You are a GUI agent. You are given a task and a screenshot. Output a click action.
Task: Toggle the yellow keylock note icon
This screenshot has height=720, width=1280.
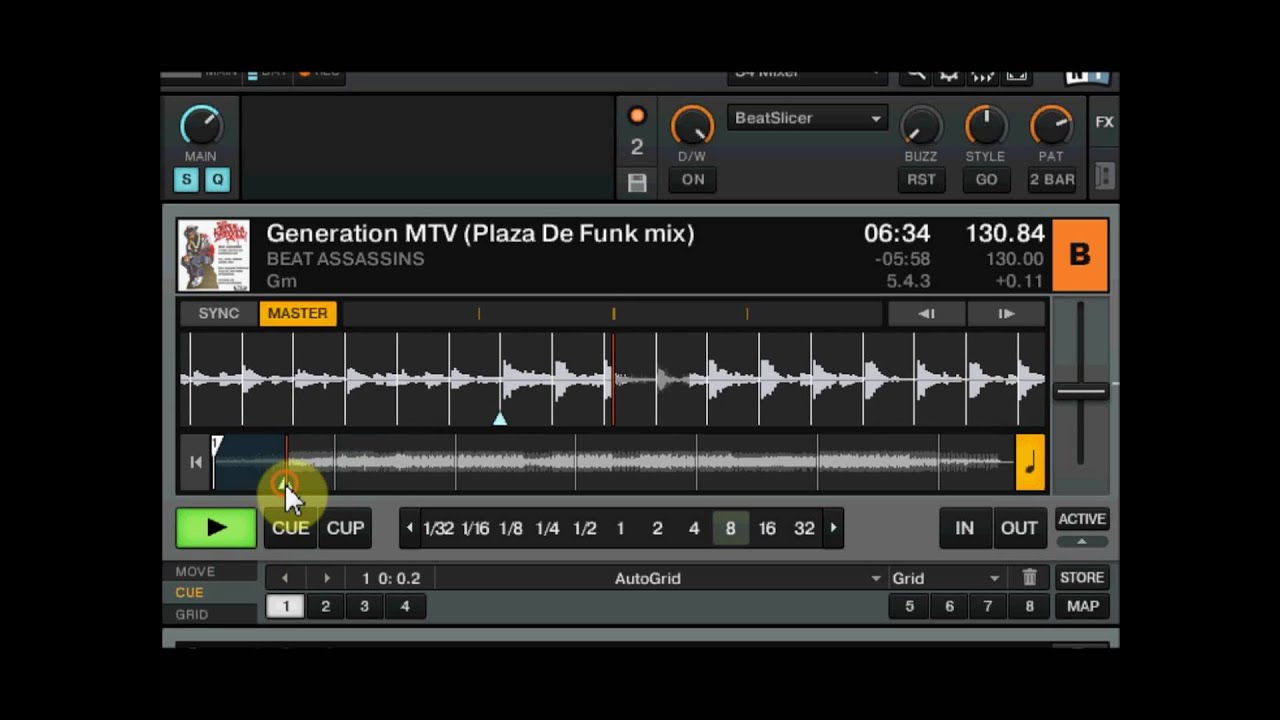click(1030, 462)
